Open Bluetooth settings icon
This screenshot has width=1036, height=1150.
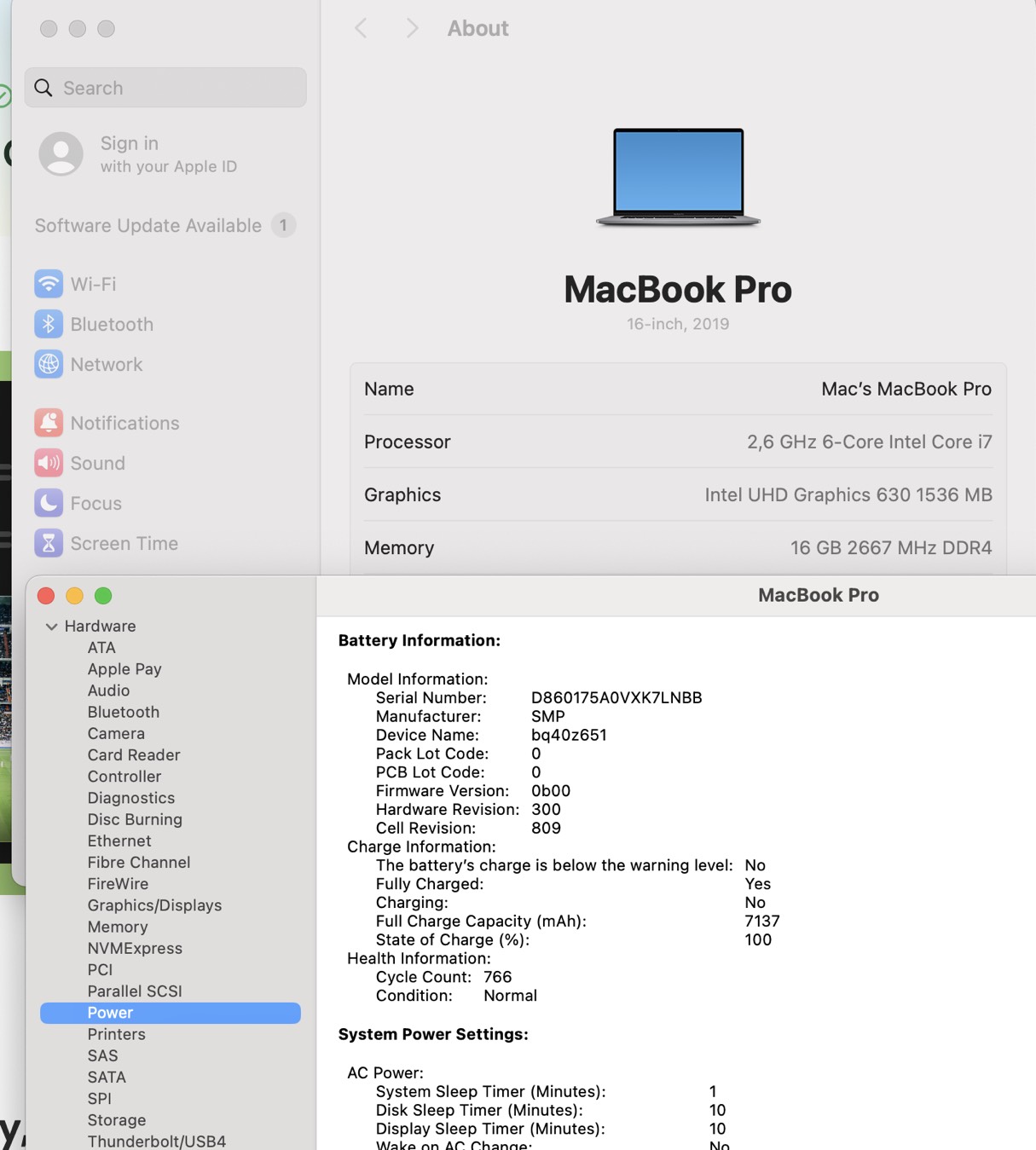click(x=49, y=324)
